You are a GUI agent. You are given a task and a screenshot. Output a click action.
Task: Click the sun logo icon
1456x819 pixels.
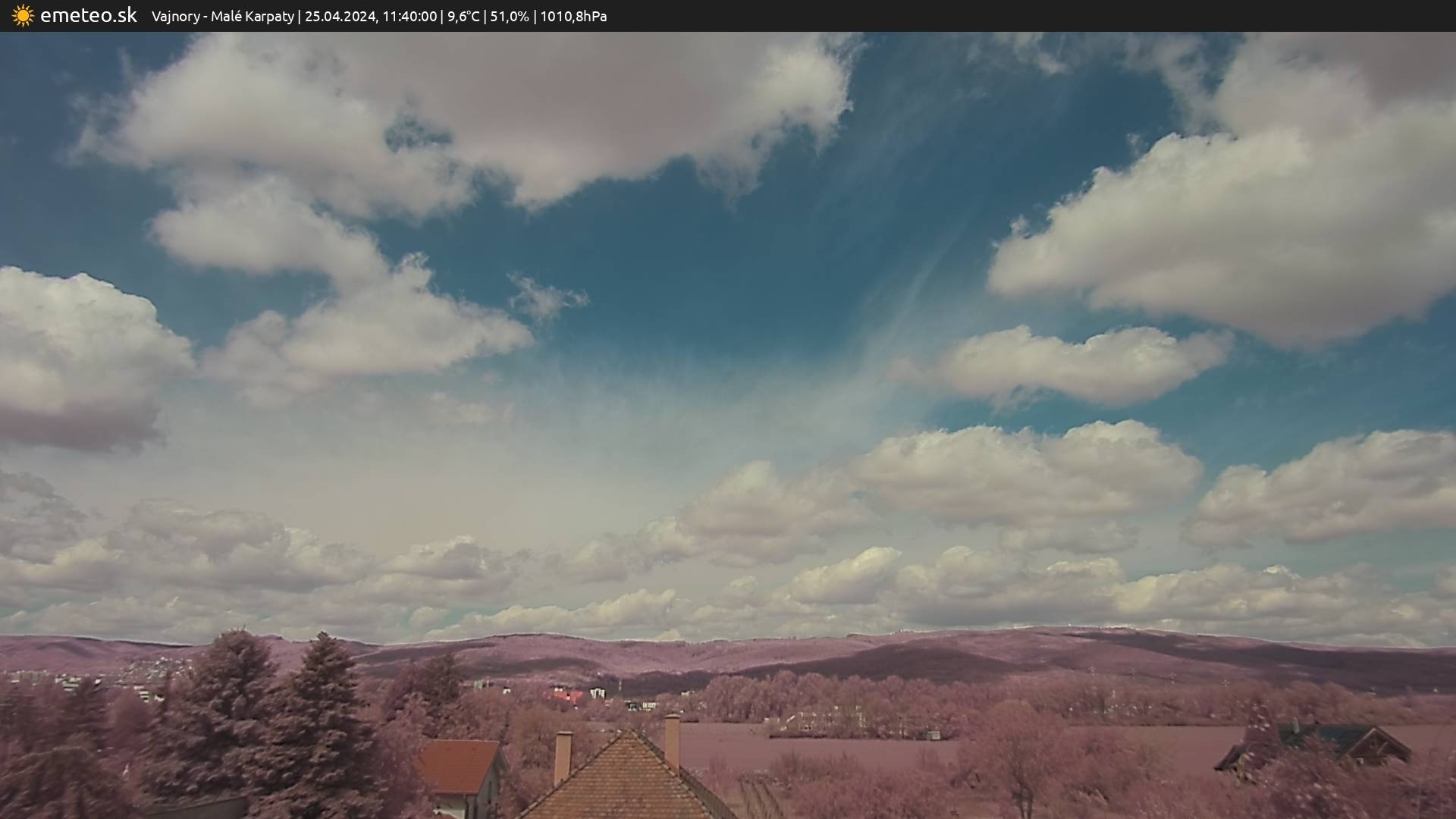pos(23,16)
